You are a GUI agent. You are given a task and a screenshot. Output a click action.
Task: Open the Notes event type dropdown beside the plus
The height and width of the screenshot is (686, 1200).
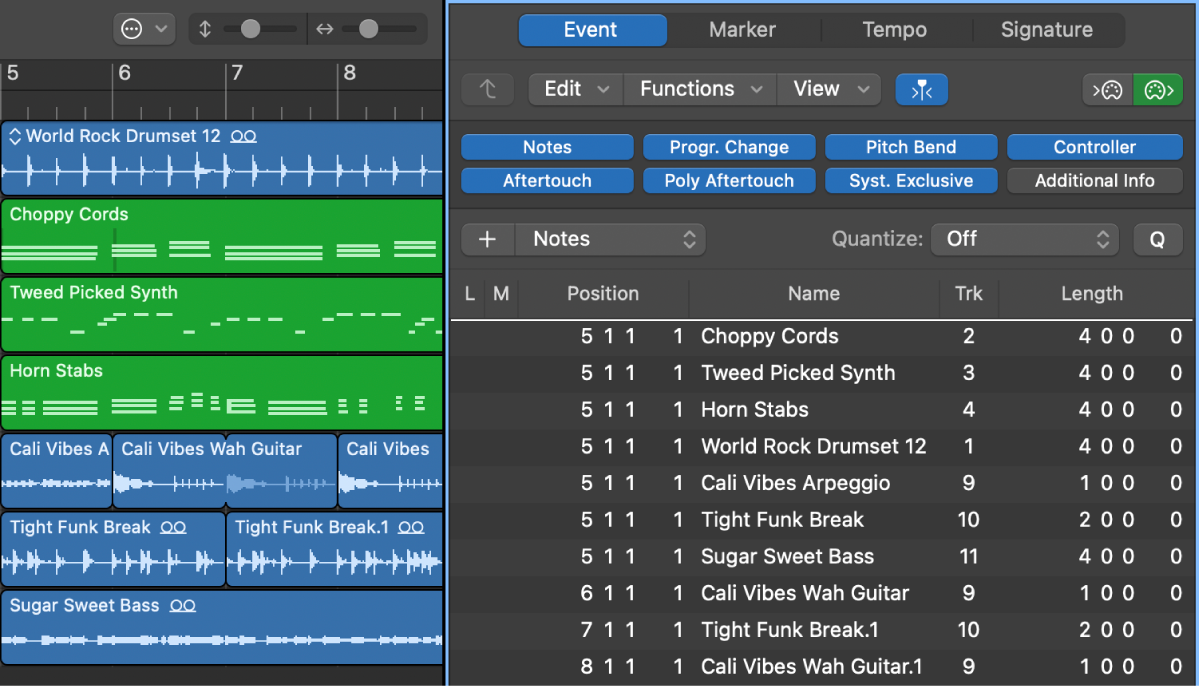(611, 239)
